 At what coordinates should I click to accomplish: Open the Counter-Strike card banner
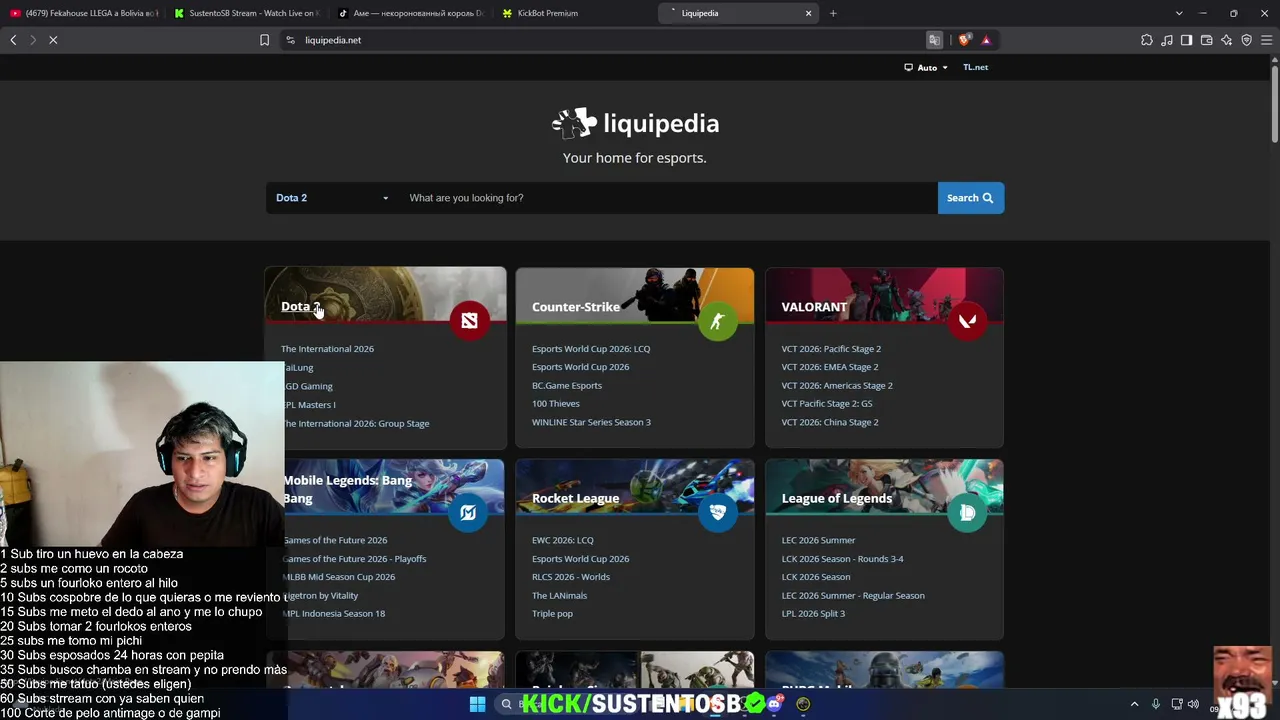pos(635,294)
